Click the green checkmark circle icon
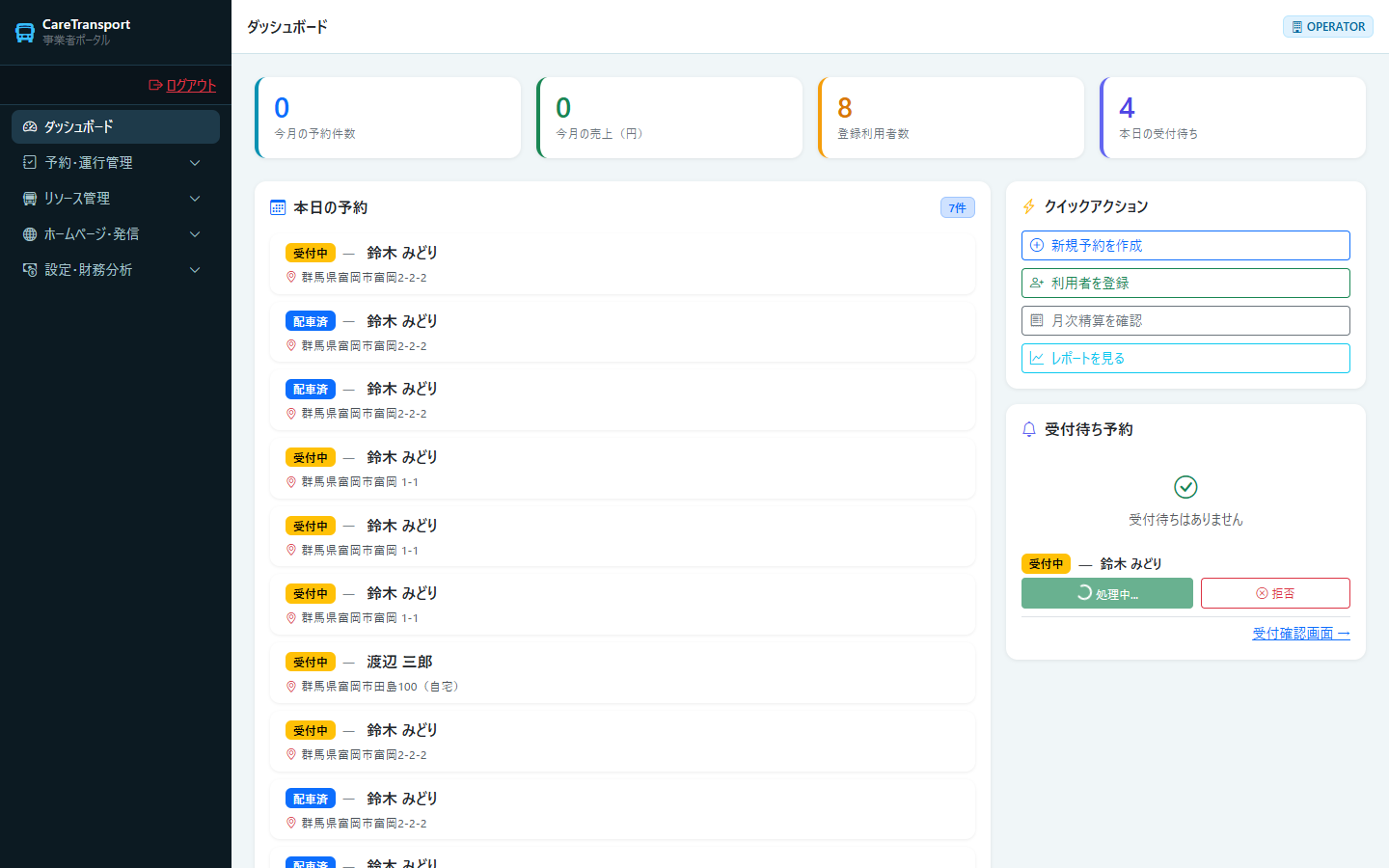The image size is (1389, 868). (1185, 487)
